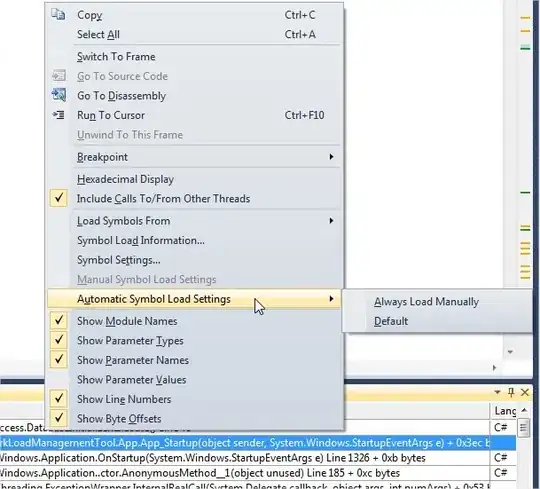This screenshot has width=540, height=489.
Task: Open the window position dropdown arrow icon
Action: point(497,392)
